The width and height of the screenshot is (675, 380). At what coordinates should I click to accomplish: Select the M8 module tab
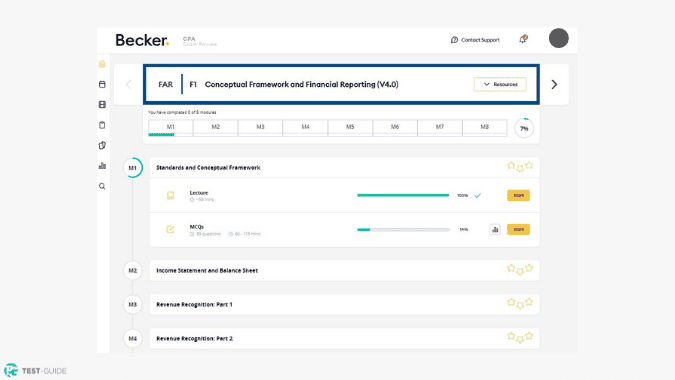point(485,127)
